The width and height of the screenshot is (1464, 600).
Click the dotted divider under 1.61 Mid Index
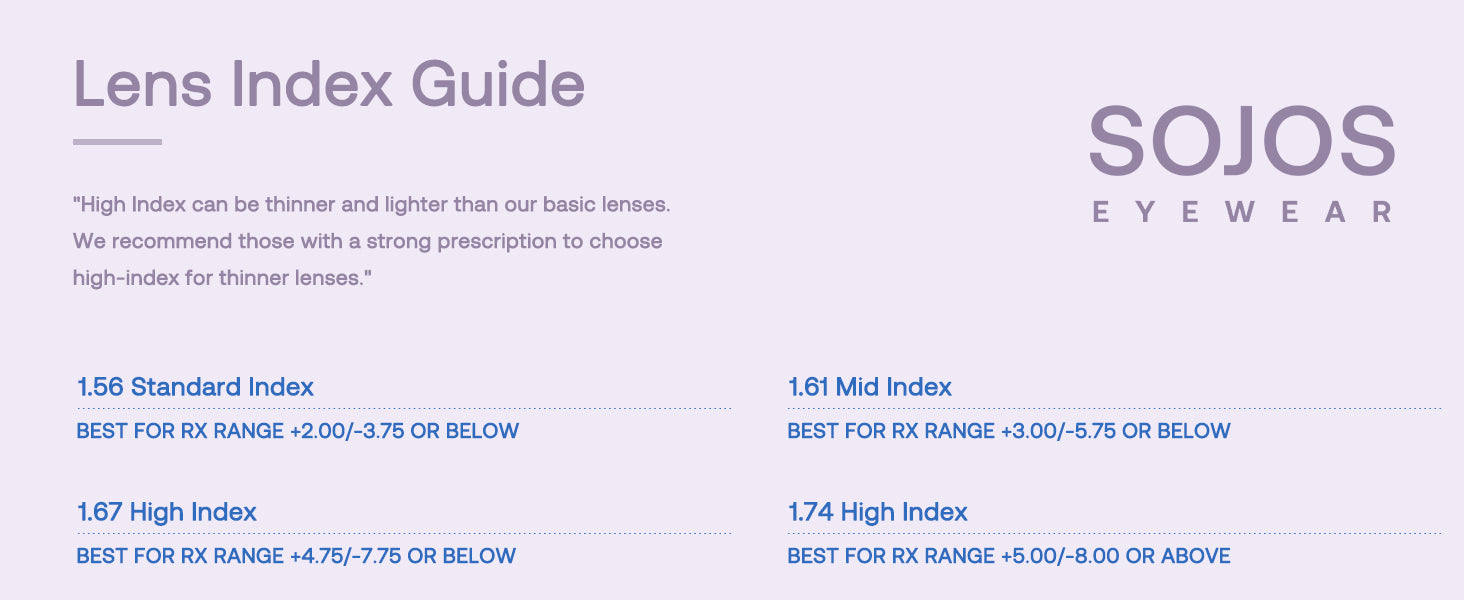(x=1114, y=408)
